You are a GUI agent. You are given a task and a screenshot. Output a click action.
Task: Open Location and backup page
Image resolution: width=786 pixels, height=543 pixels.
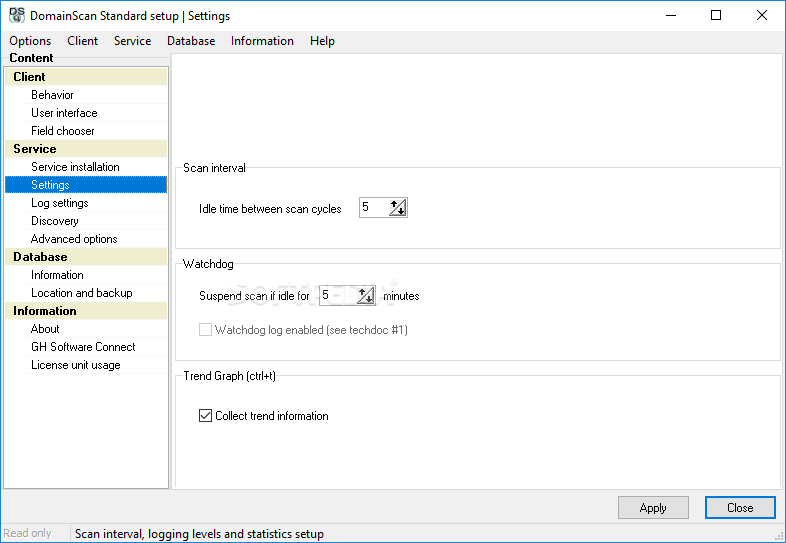[82, 293]
